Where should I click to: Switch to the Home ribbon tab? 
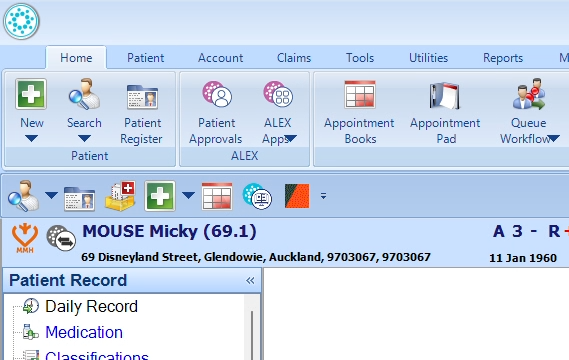(76, 58)
